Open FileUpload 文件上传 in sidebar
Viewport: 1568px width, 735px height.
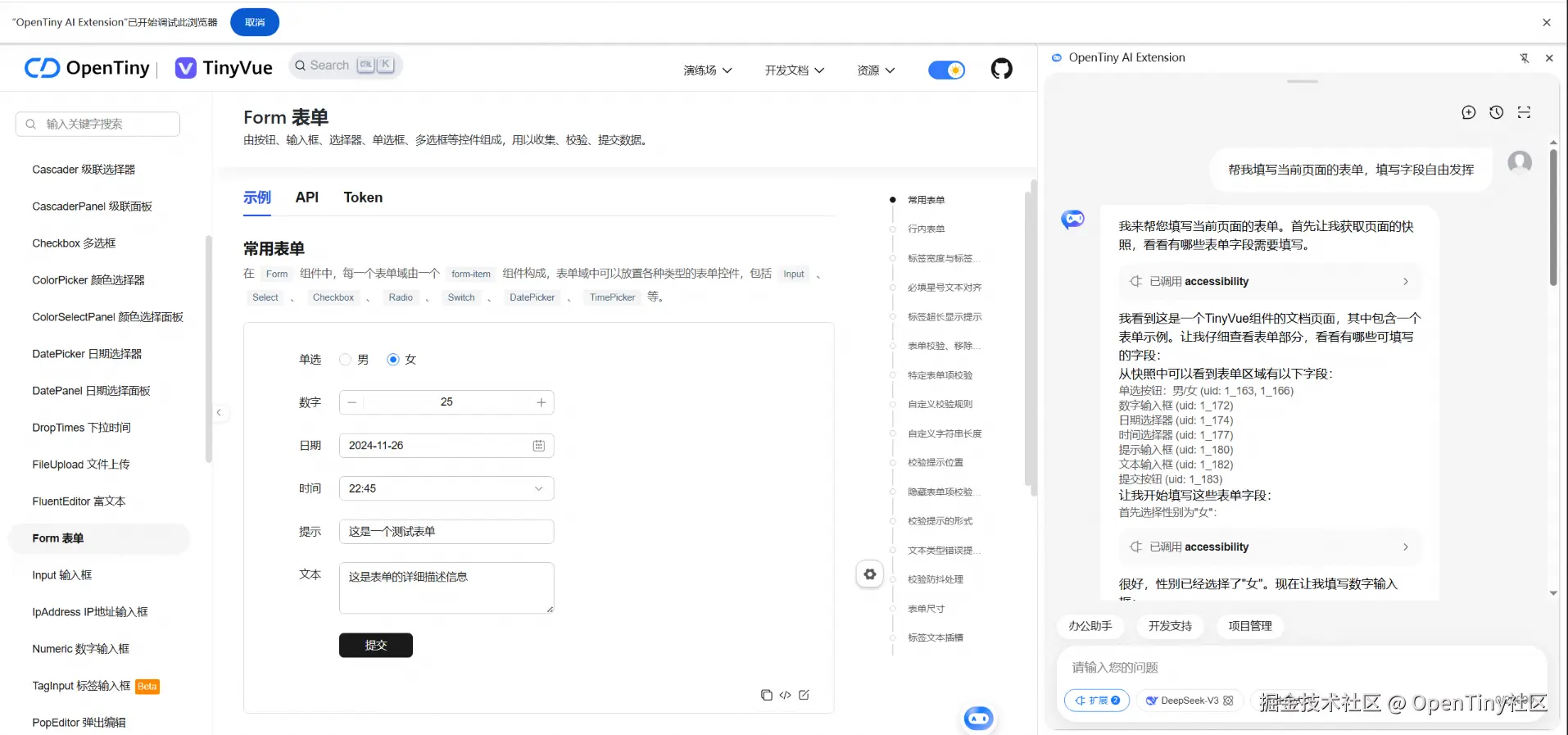pyautogui.click(x=81, y=465)
